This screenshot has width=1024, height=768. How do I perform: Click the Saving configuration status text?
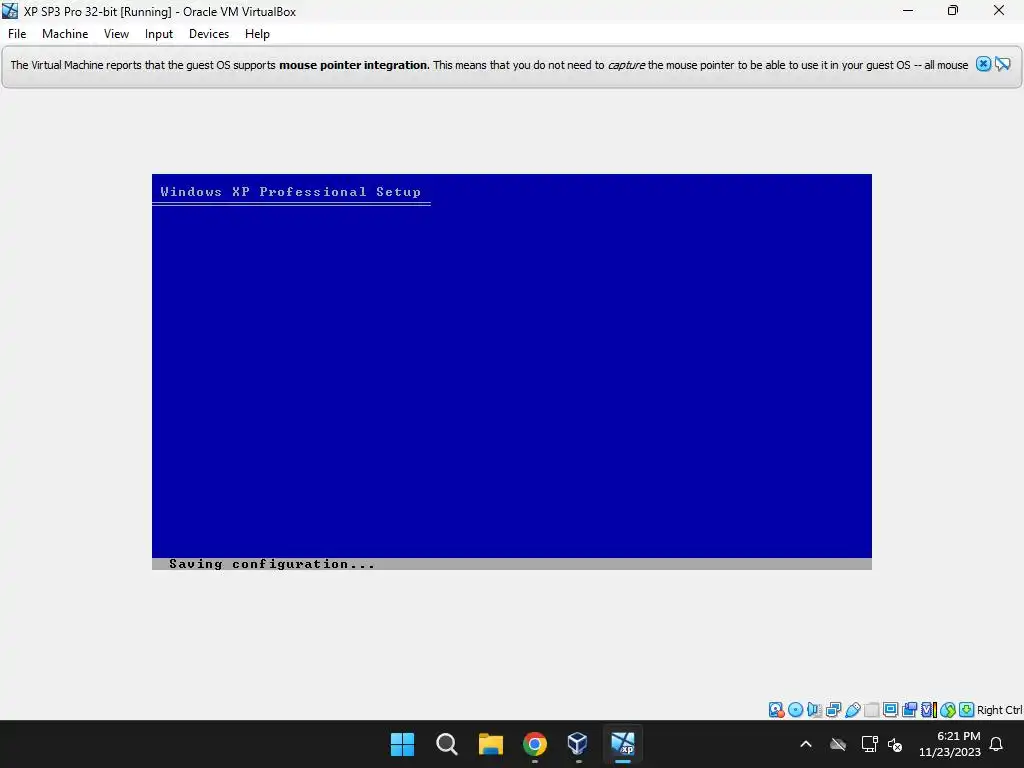(x=272, y=564)
